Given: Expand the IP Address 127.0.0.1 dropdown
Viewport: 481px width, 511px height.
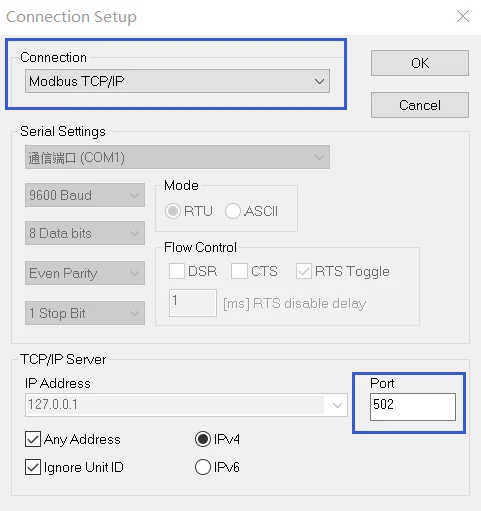Looking at the screenshot, I should (186, 405).
